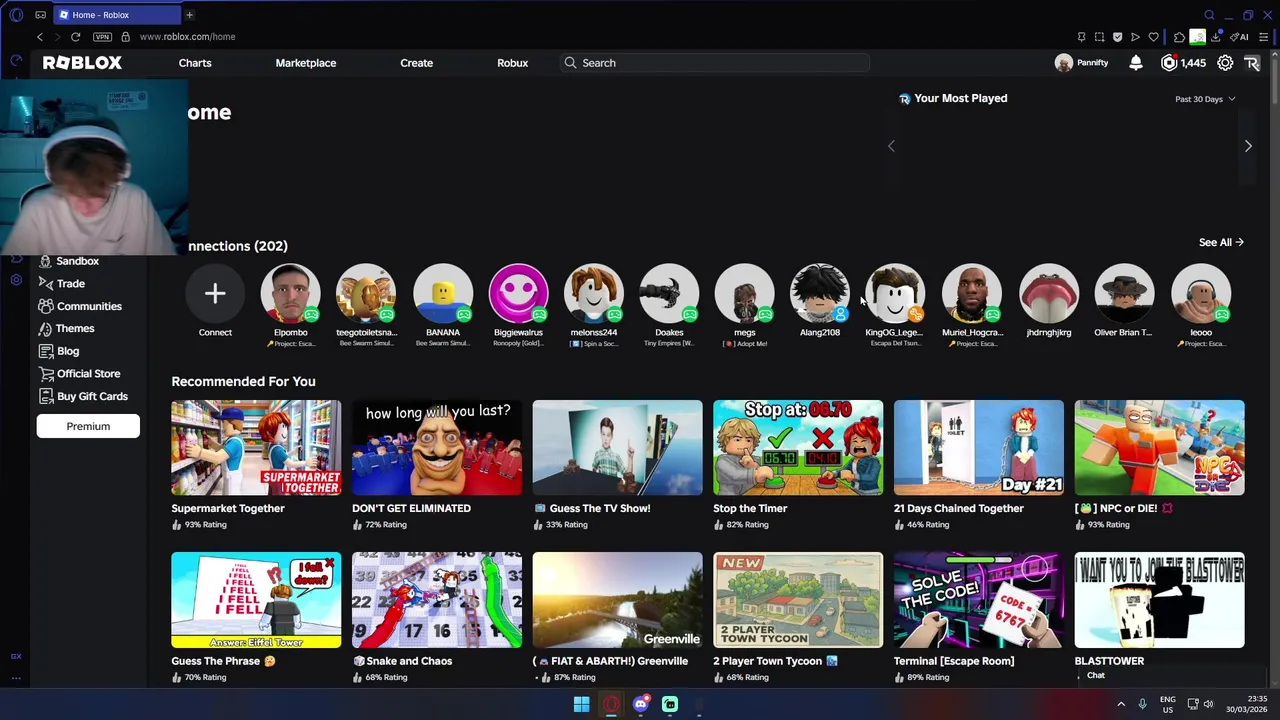Open the Create tab
The width and height of the screenshot is (1280, 720).
(x=417, y=63)
